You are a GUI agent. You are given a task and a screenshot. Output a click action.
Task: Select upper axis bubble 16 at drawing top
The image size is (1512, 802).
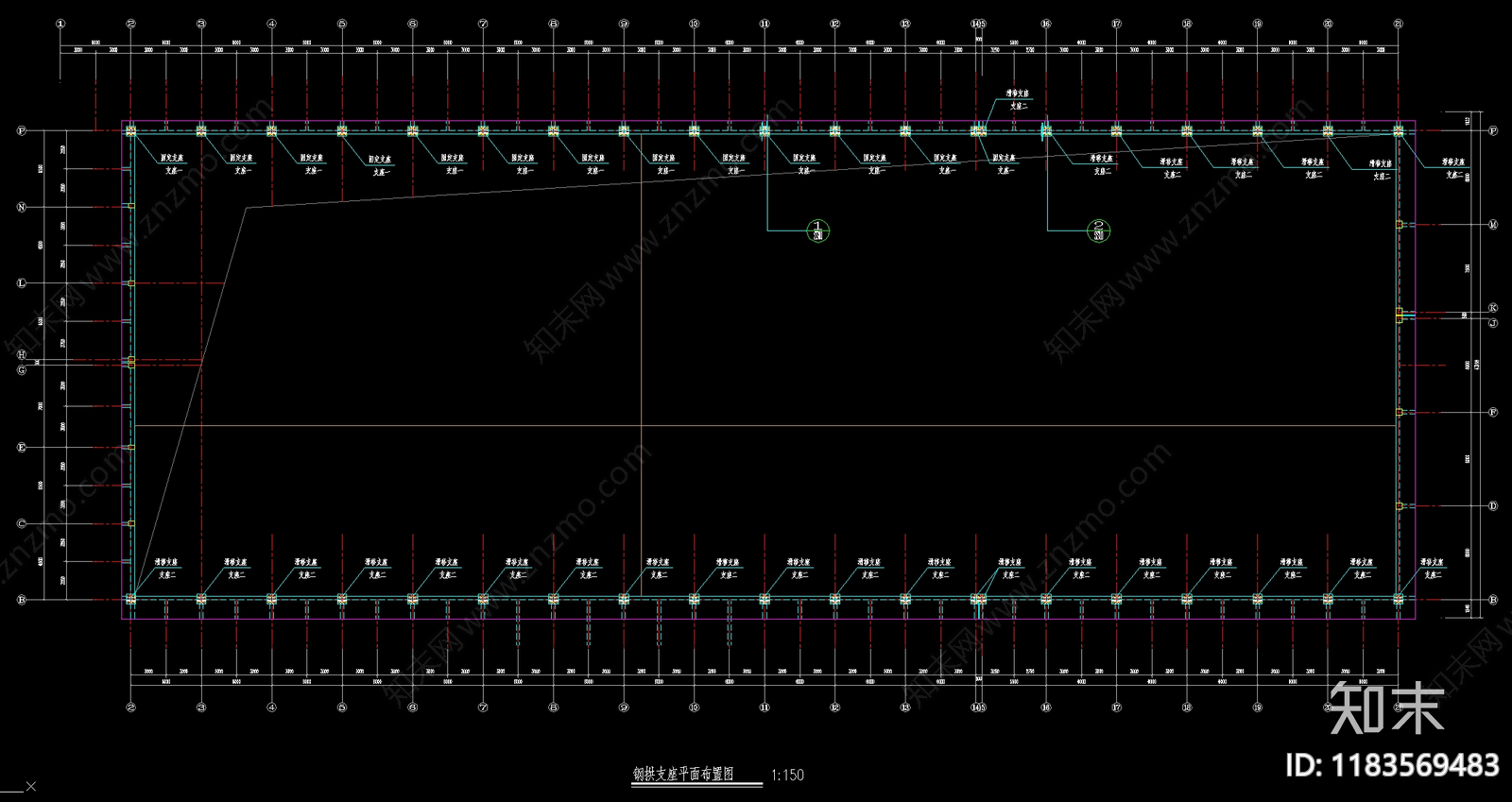[x=1046, y=24]
